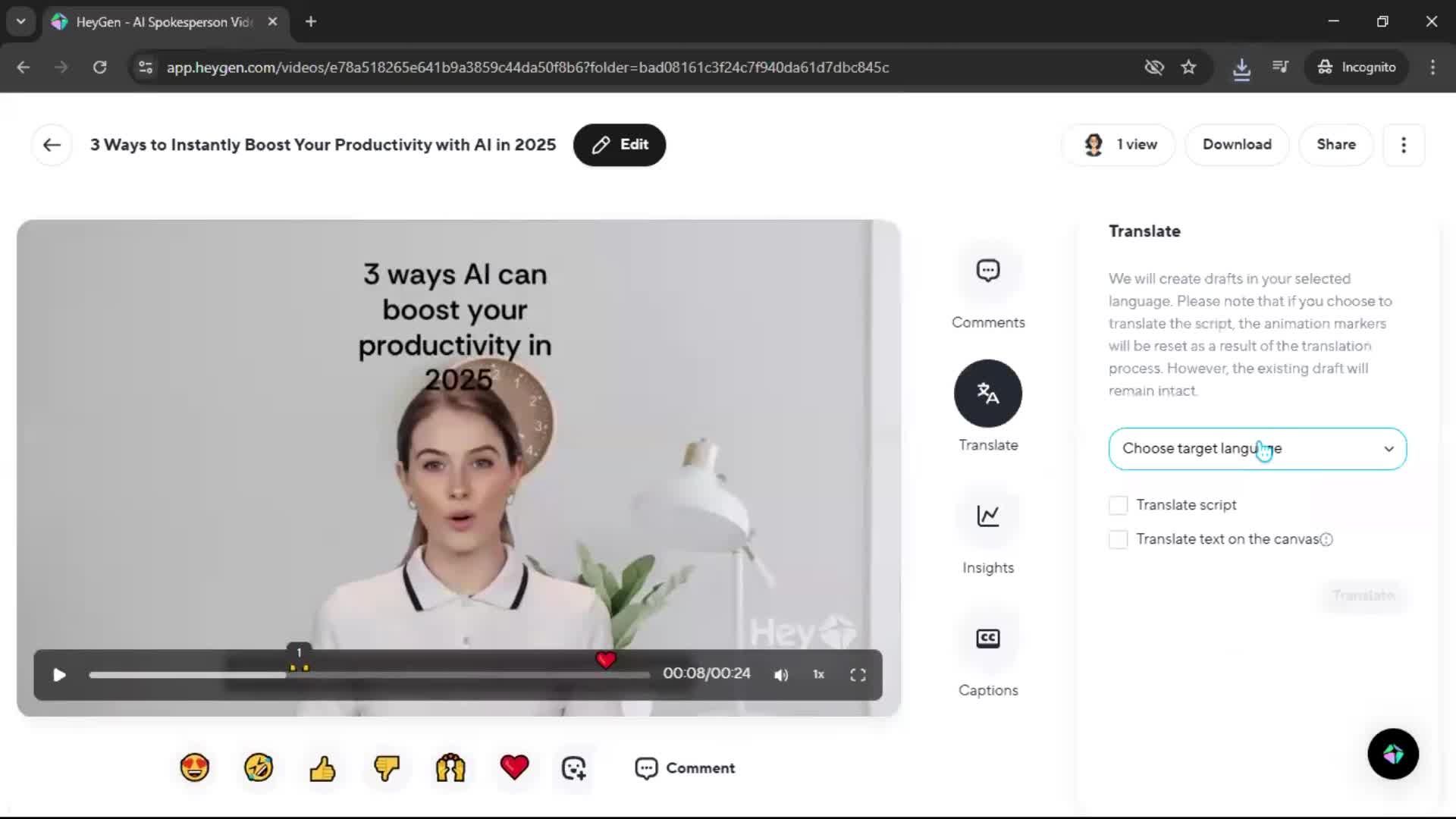Screen dimensions: 1456x819
Task: Open the three-dot more options menu
Action: pyautogui.click(x=1403, y=145)
